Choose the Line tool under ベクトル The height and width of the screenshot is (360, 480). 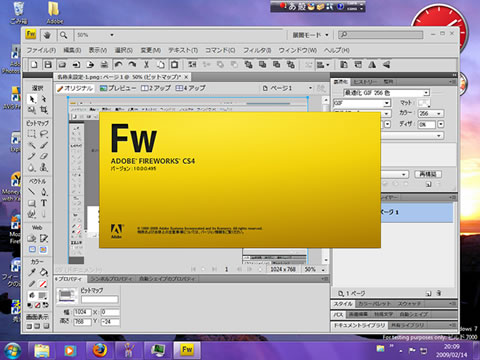pyautogui.click(x=32, y=192)
